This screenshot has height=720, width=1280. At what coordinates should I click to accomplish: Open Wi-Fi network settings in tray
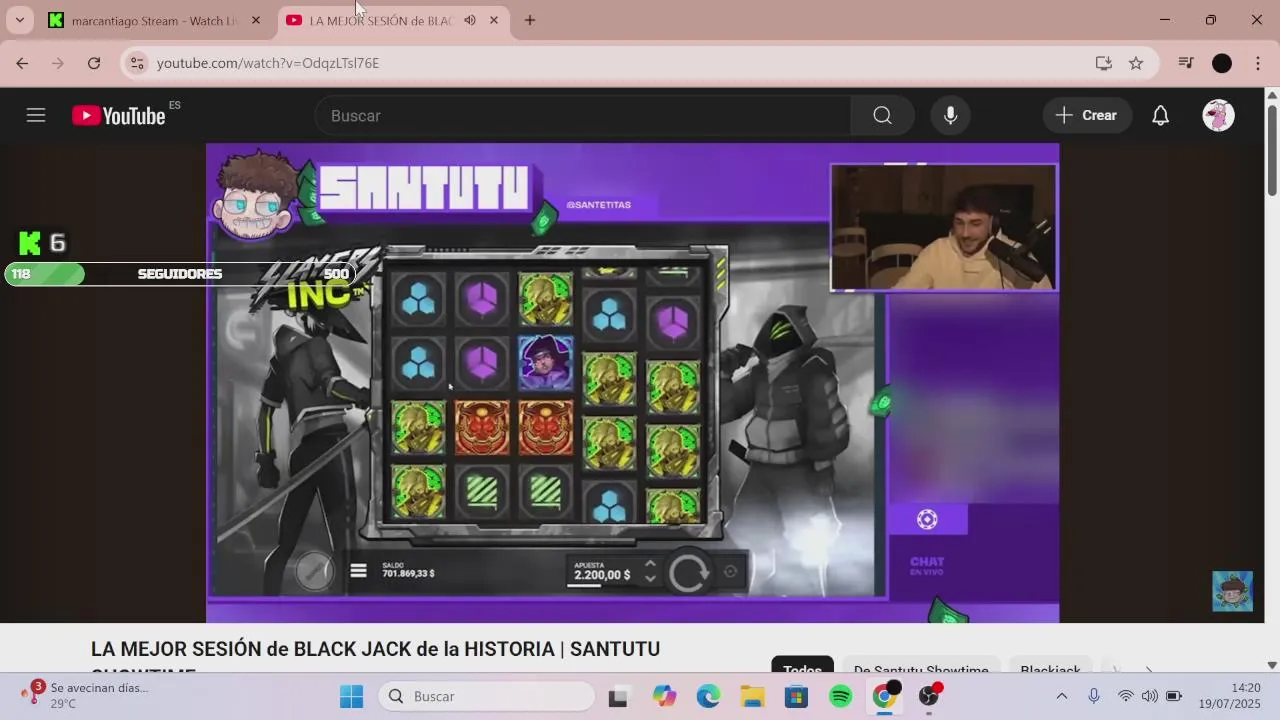point(1126,696)
